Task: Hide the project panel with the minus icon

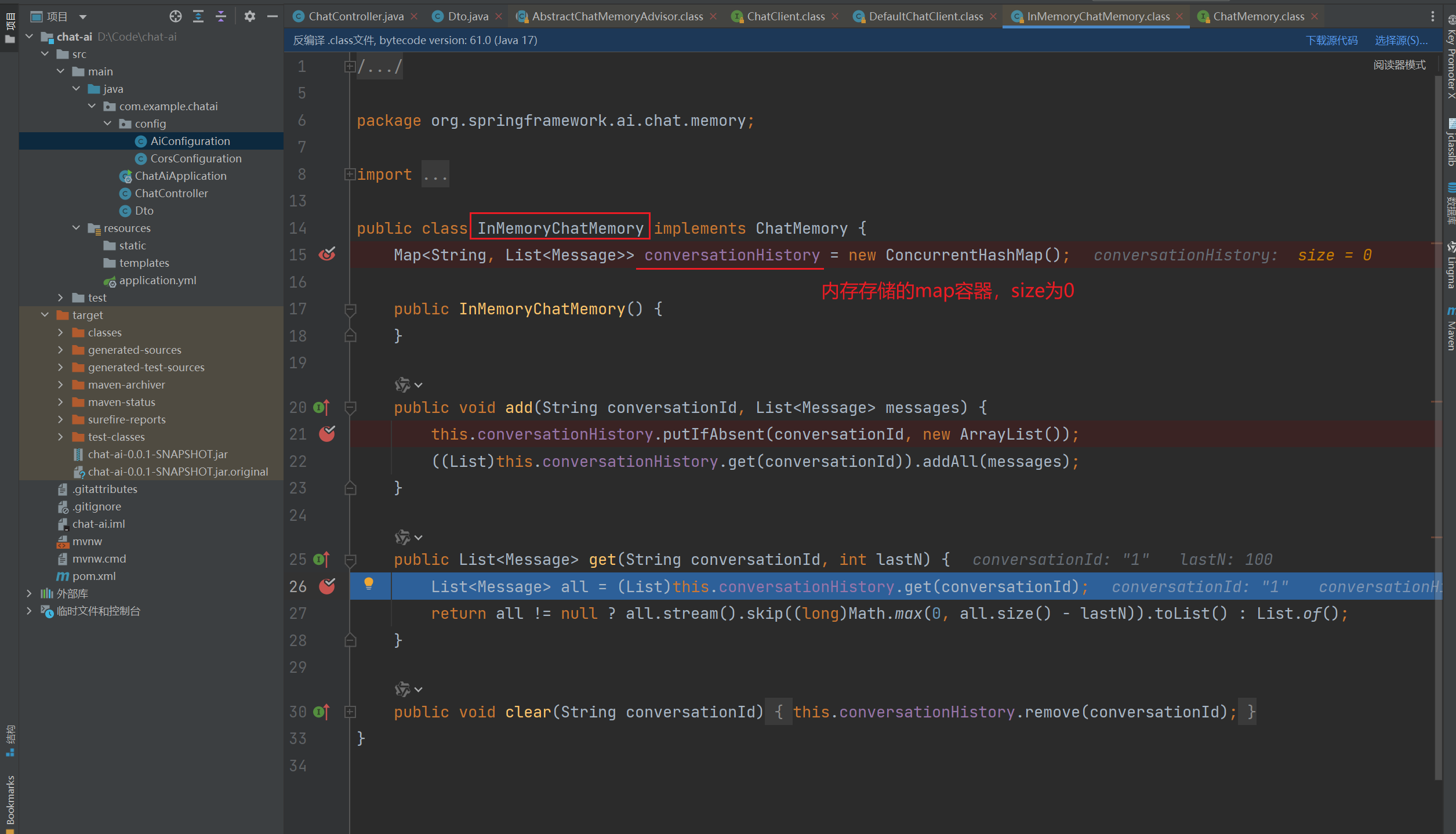Action: 273,16
